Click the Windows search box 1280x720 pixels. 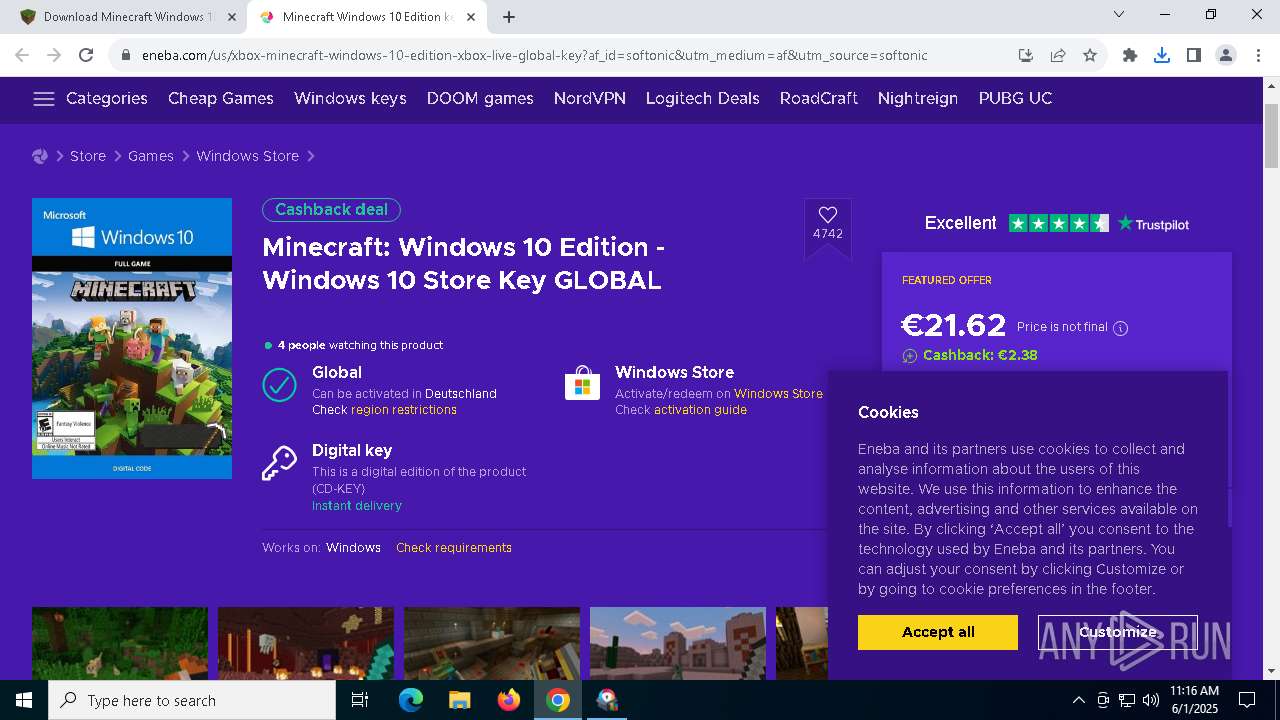click(x=192, y=700)
